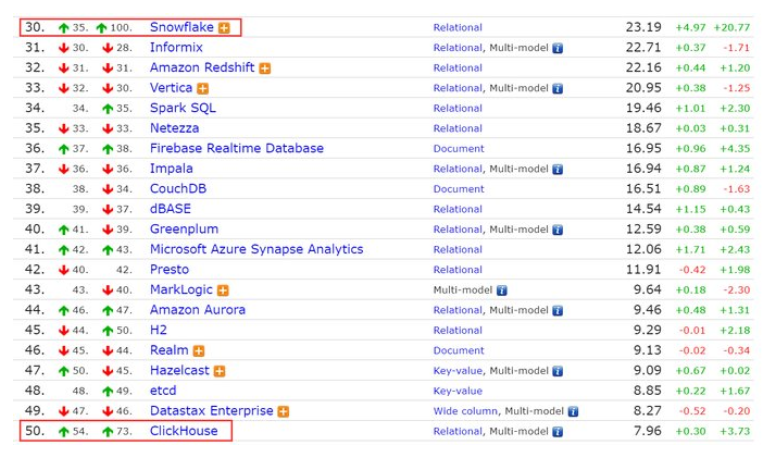Open the Datastax Enterprise link
The image size is (781, 461).
211,411
